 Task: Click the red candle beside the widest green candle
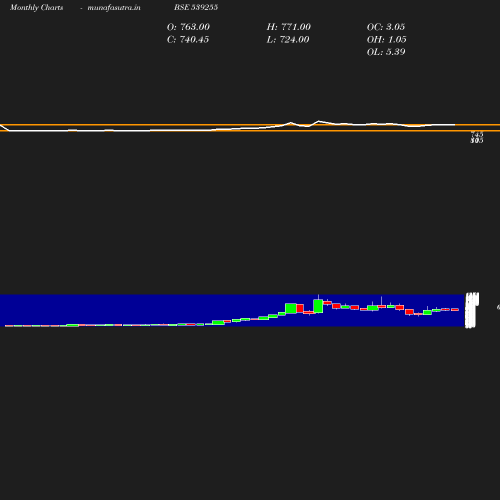300,308
